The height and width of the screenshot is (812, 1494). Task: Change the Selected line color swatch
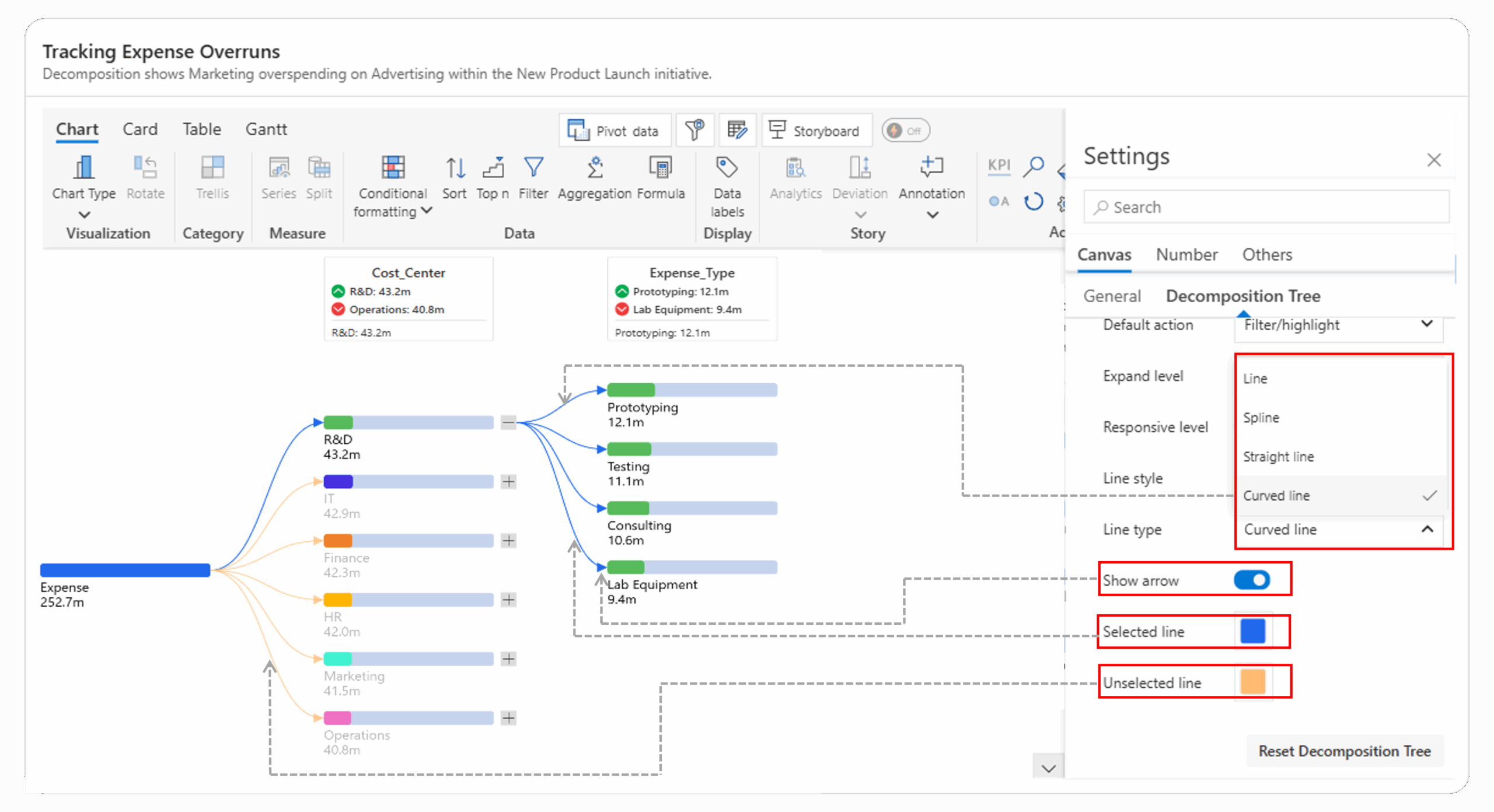(x=1252, y=631)
